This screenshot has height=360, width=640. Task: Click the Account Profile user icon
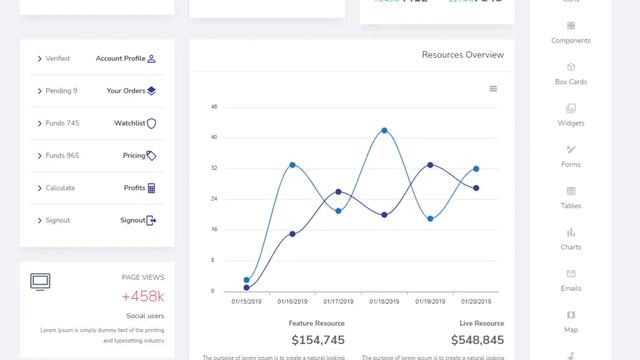point(151,59)
